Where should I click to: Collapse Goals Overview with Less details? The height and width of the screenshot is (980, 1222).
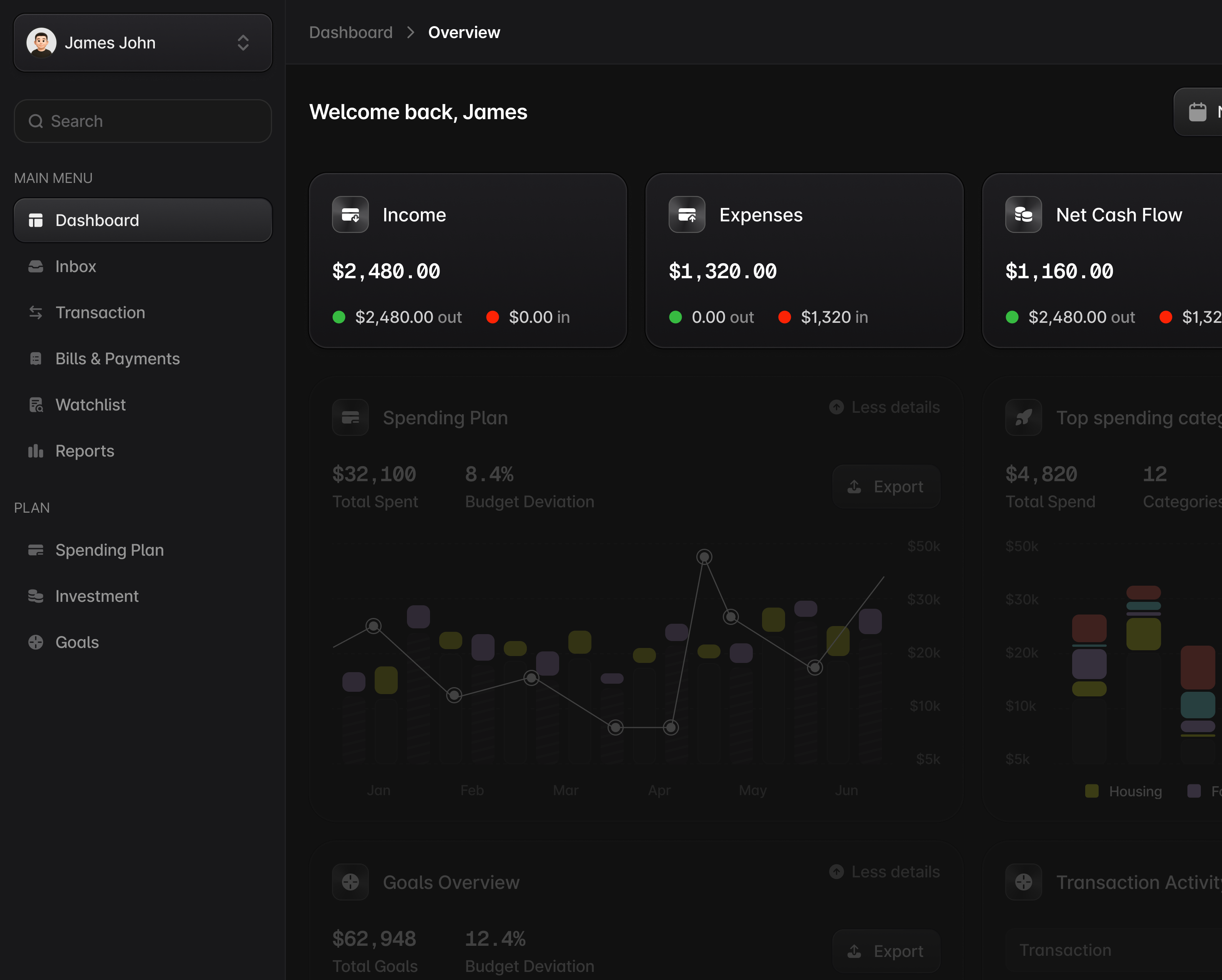885,872
